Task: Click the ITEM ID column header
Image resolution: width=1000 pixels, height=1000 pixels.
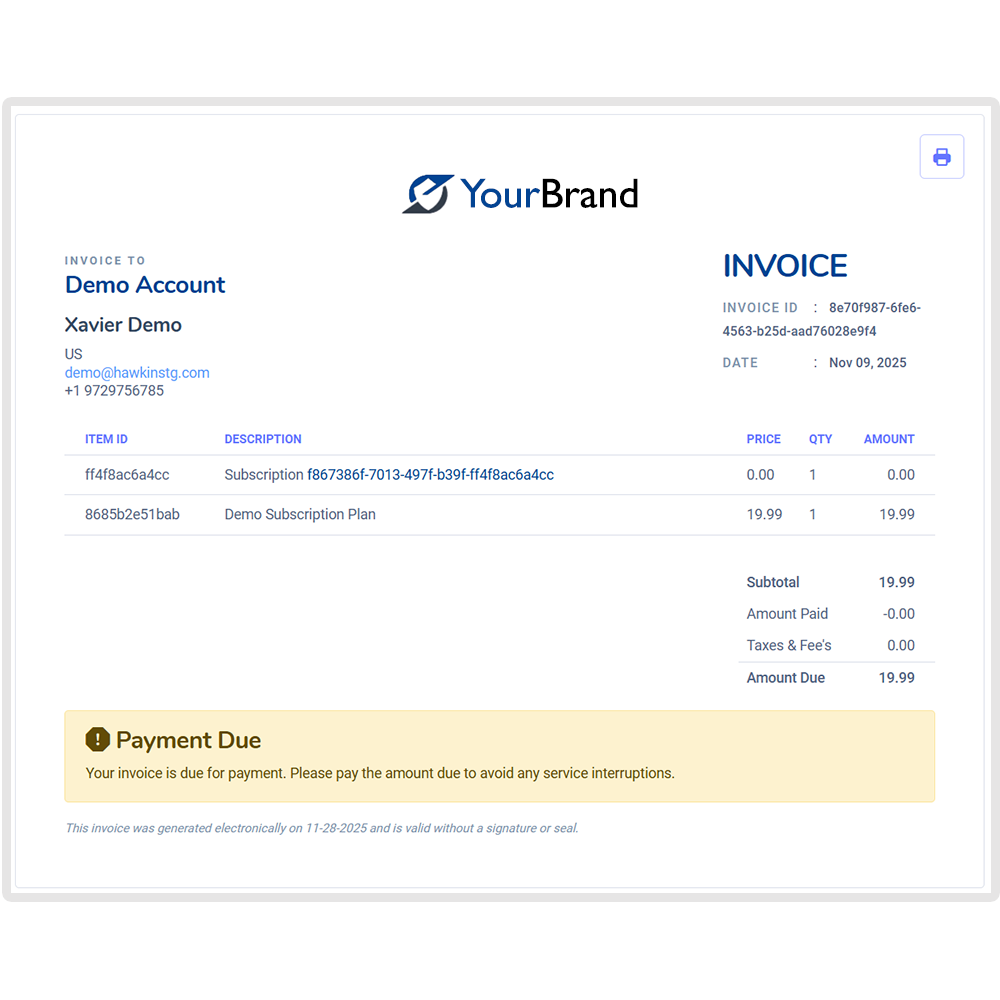Action: pyautogui.click(x=106, y=438)
